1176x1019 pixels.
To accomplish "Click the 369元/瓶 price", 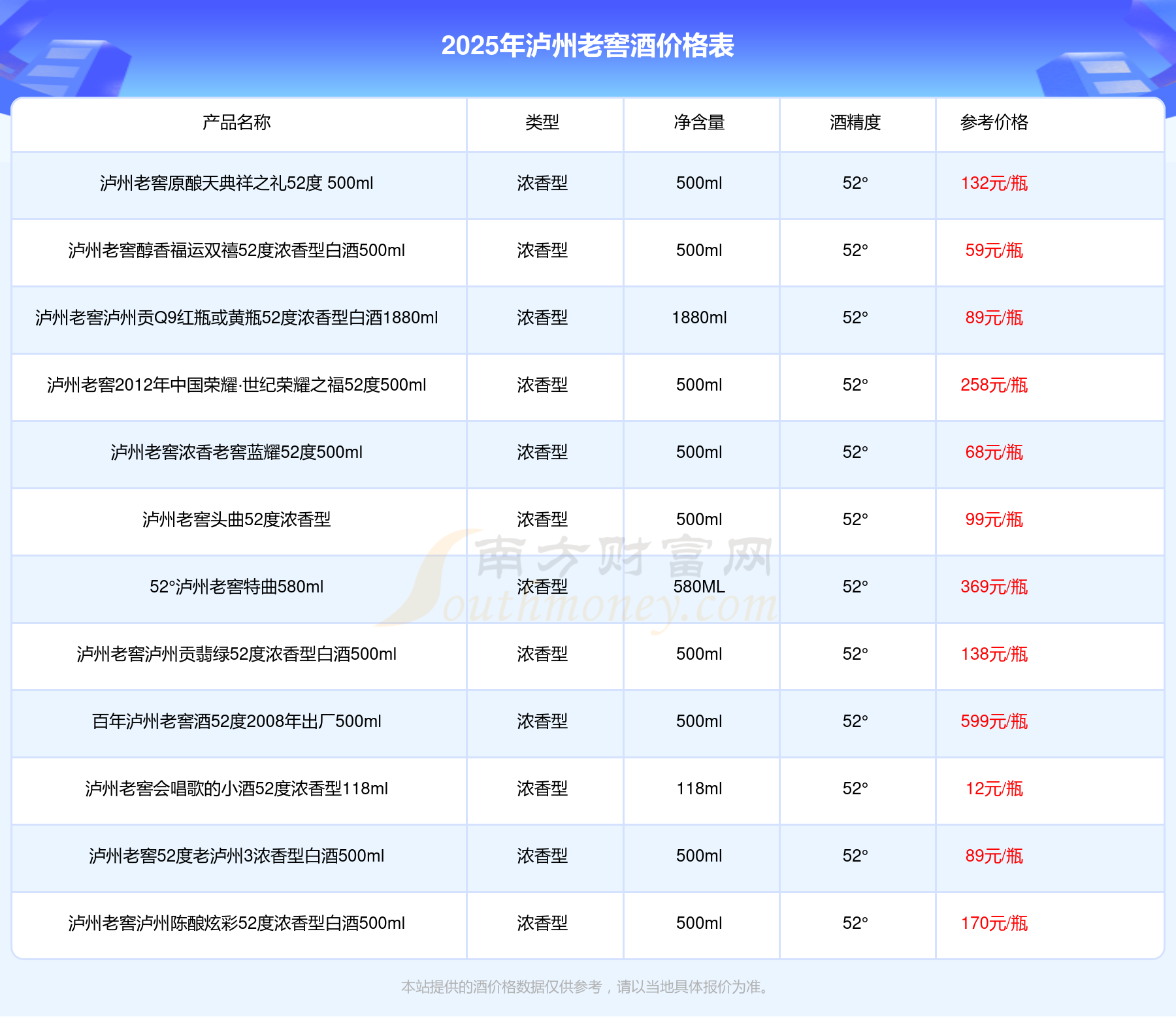I will click(x=994, y=587).
